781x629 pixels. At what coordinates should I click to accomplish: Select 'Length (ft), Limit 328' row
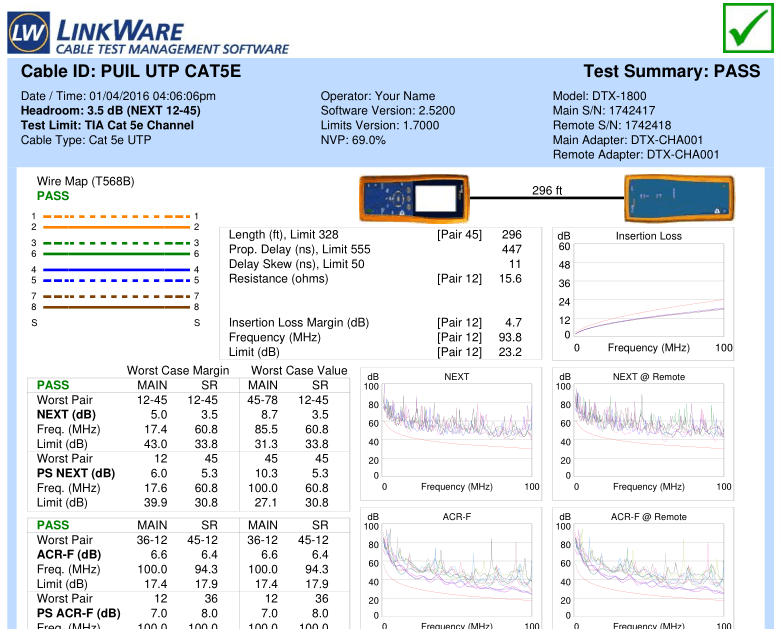pos(375,235)
